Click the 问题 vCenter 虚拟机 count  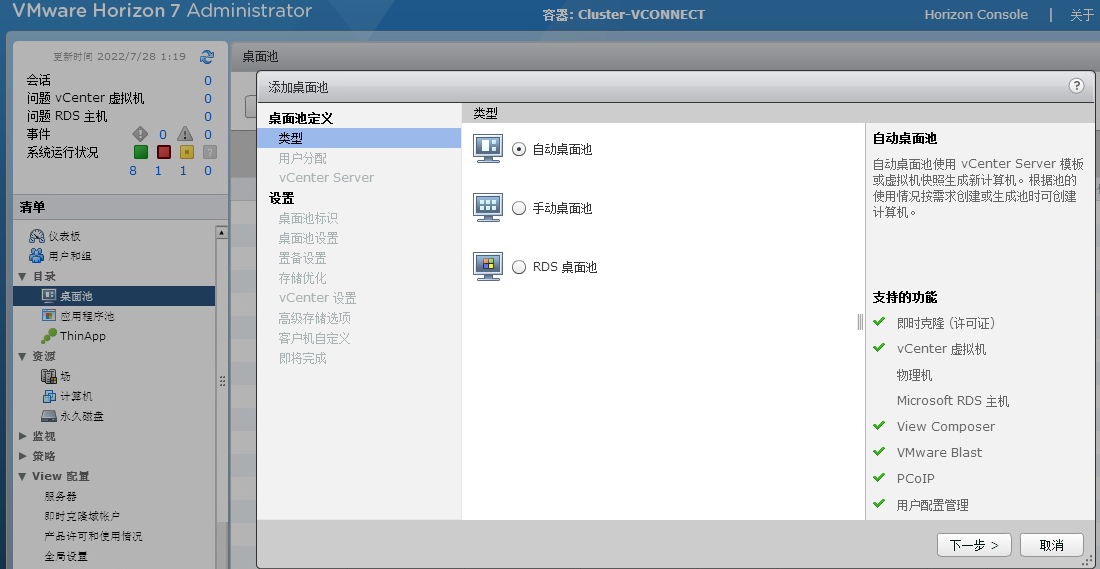[208, 99]
